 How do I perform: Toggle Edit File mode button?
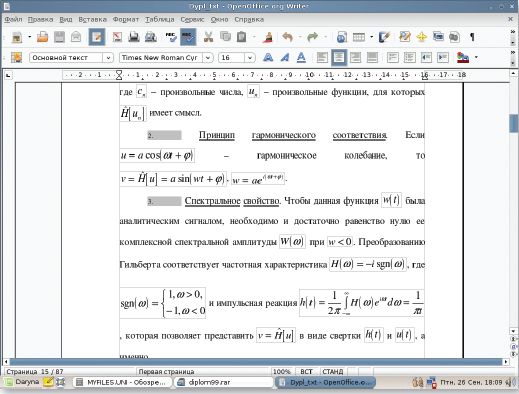coord(97,37)
